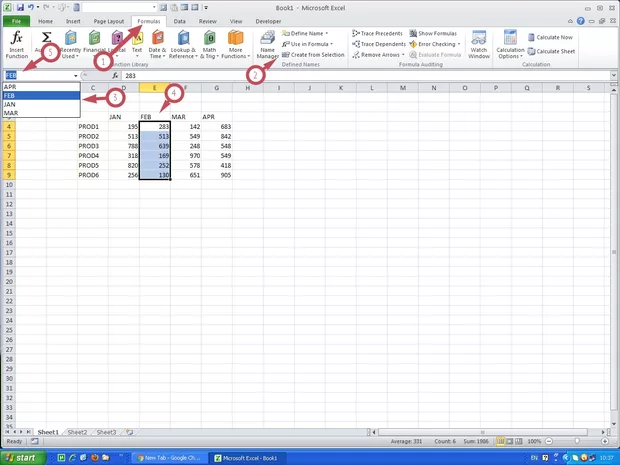The image size is (620, 465).
Task: Open the Name Manager
Action: [267, 45]
